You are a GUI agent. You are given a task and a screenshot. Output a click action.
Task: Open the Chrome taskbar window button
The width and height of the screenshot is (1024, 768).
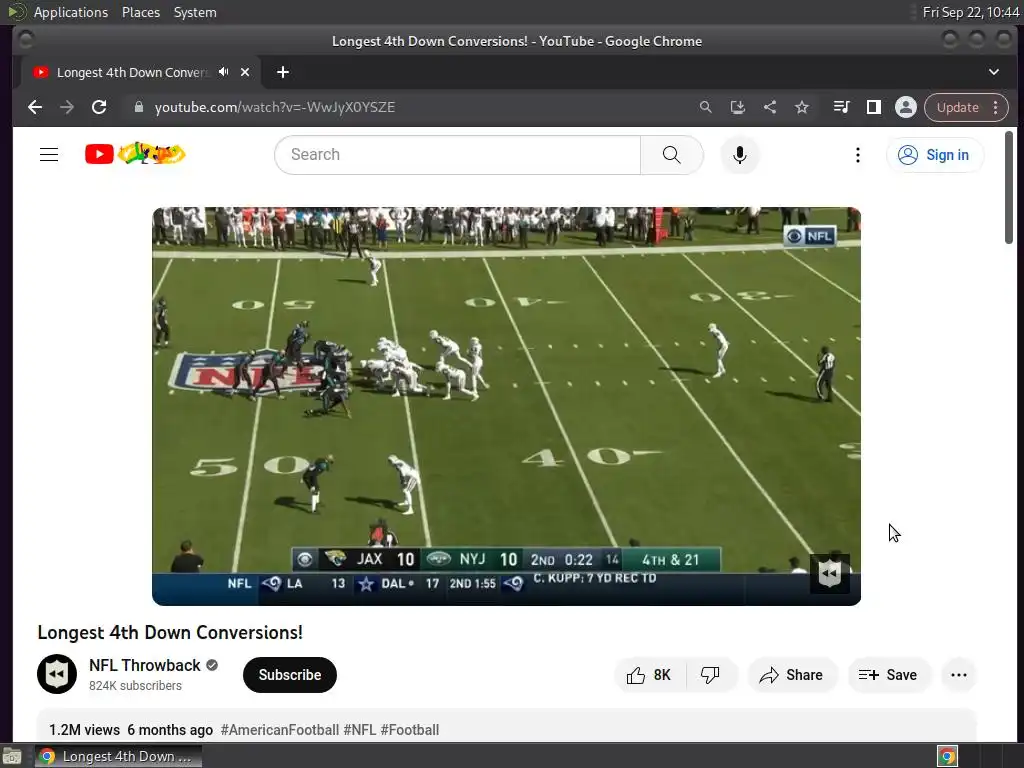[x=118, y=756]
